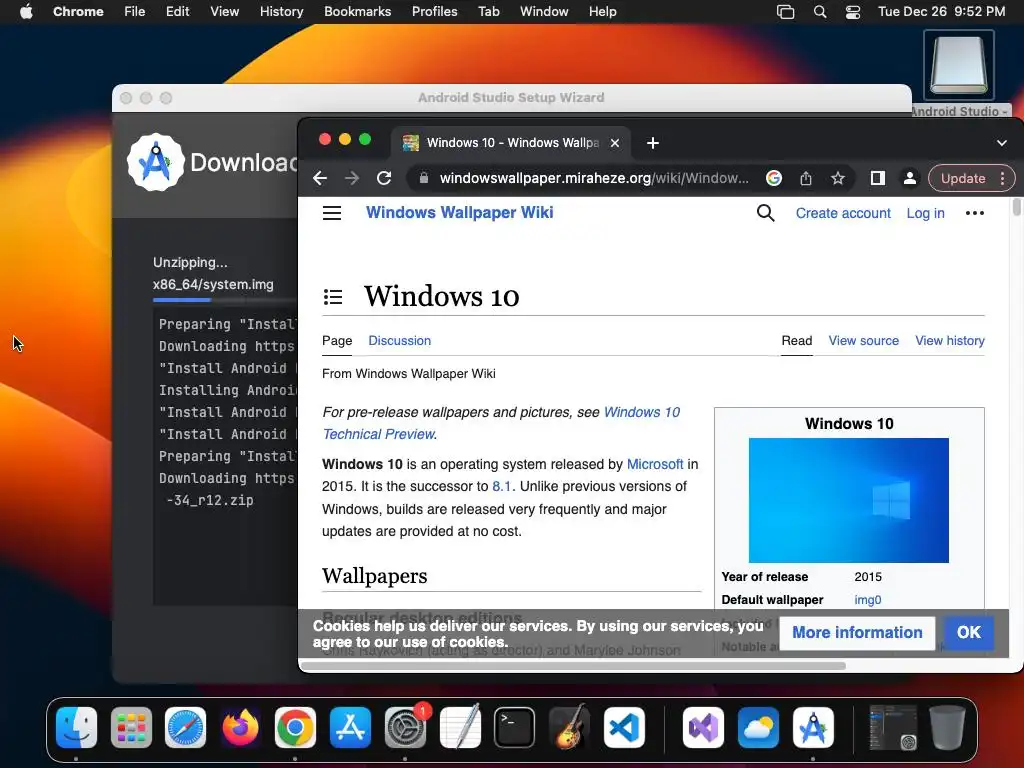Open Launchpad from the Dock
The height and width of the screenshot is (768, 1024).
[x=131, y=728]
